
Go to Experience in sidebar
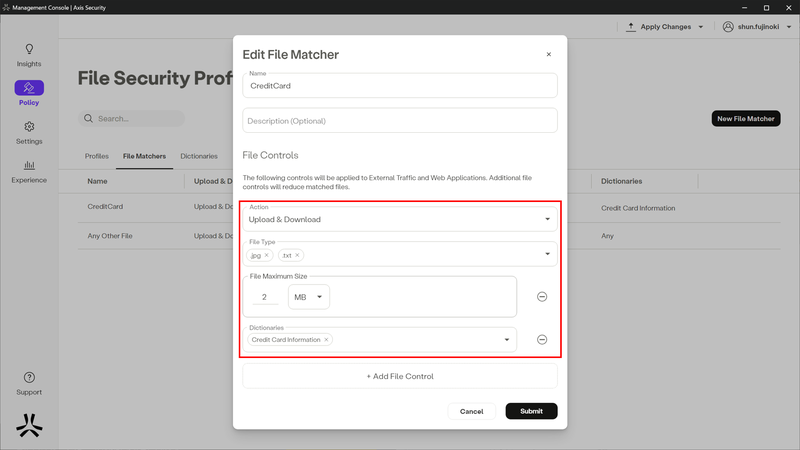click(29, 171)
